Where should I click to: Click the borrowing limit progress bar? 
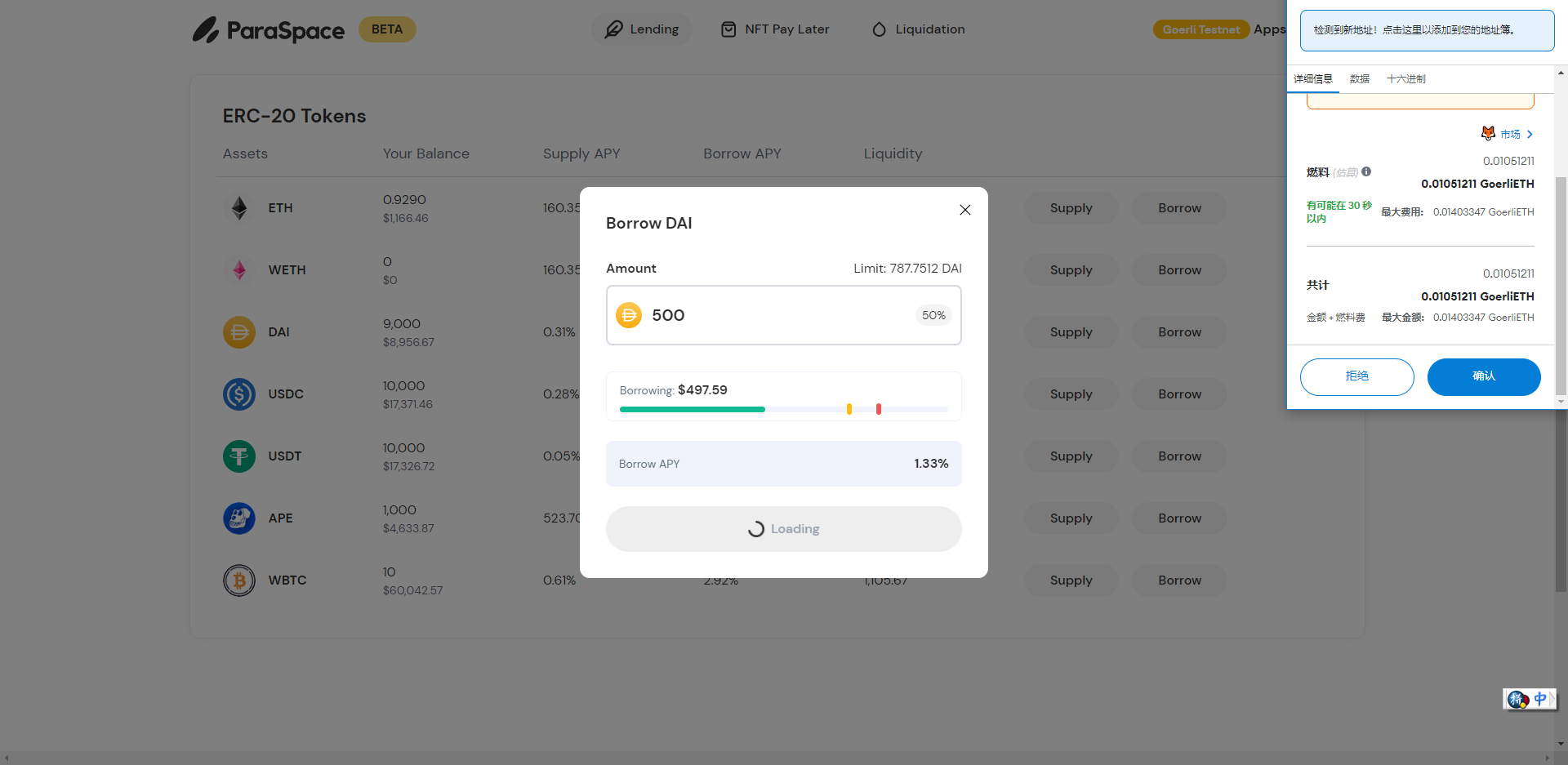(x=783, y=409)
